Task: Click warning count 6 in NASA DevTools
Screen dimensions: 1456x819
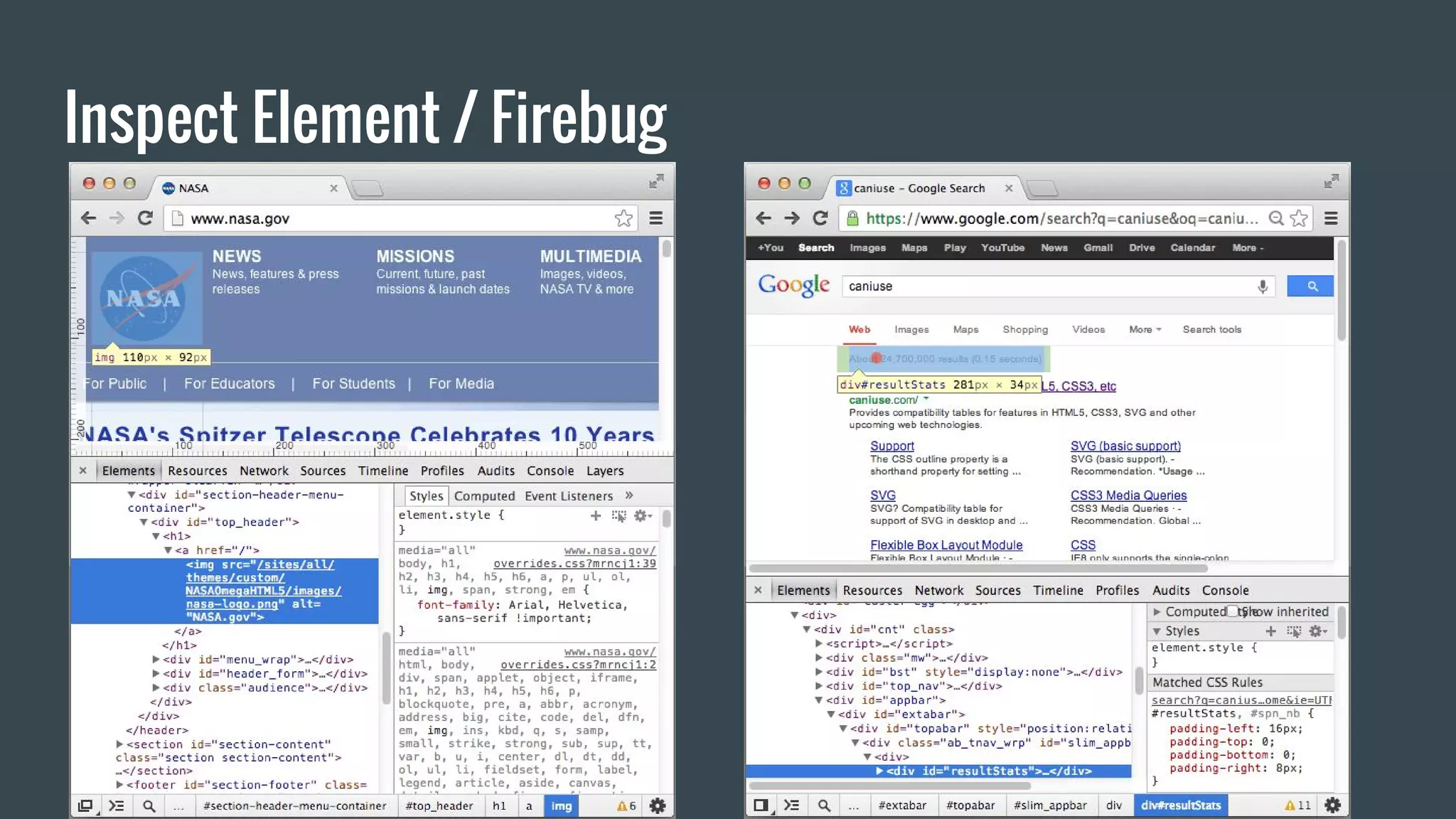Action: pyautogui.click(x=626, y=805)
